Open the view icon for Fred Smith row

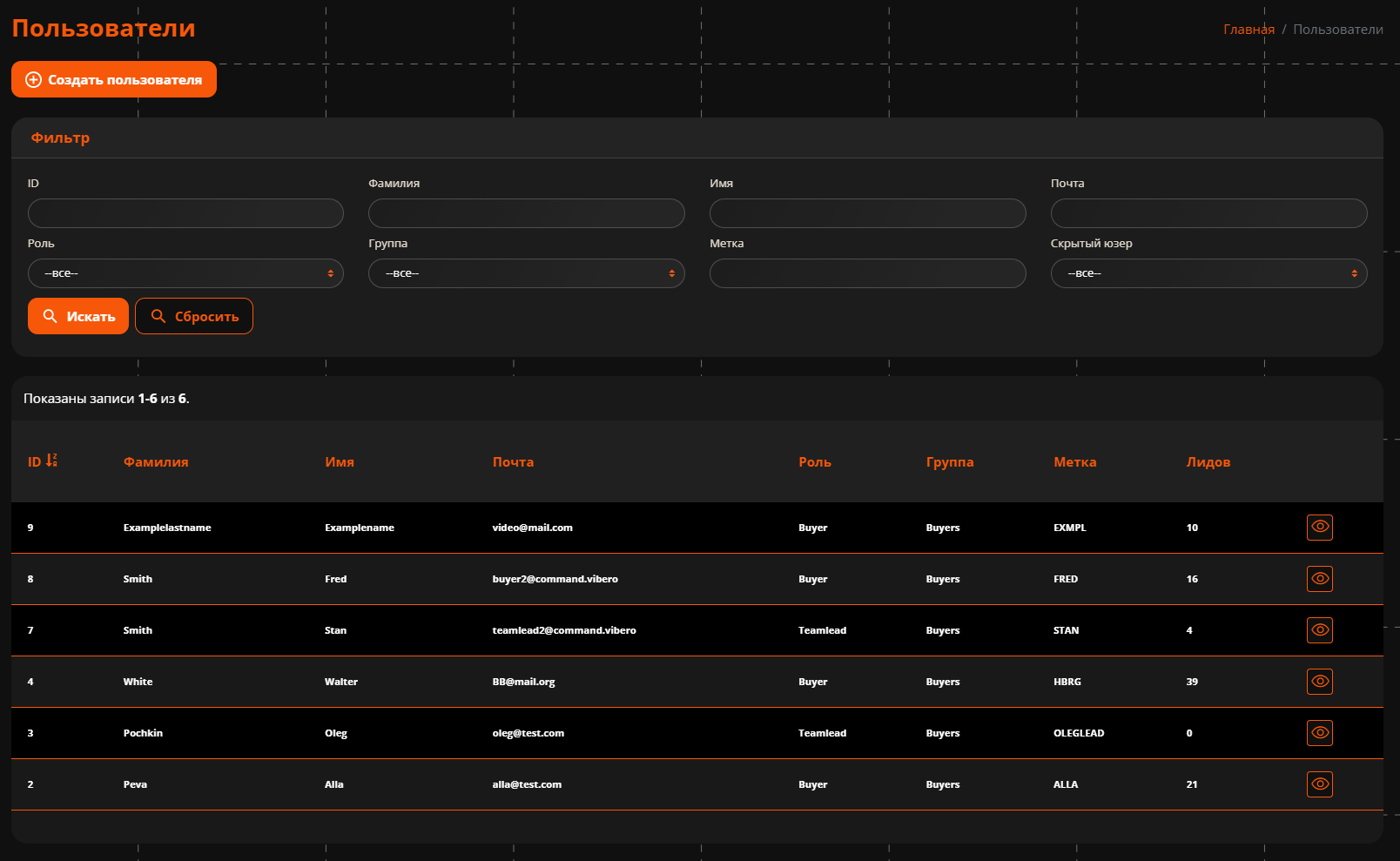(x=1320, y=579)
